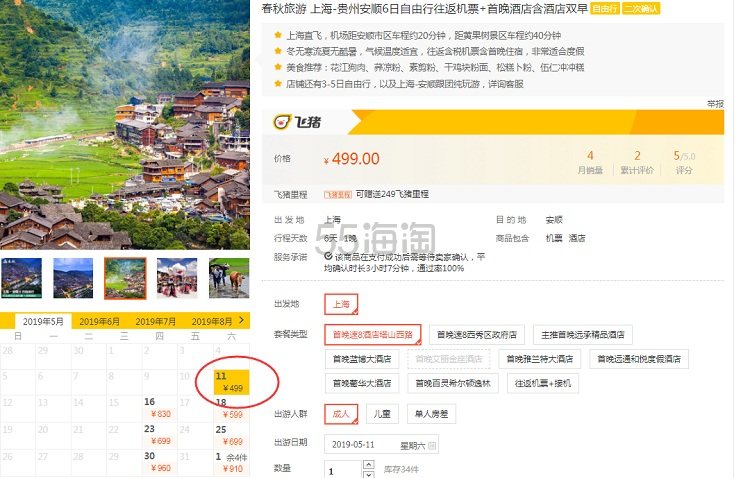The width and height of the screenshot is (750, 478).
Task: Open 月销量 count of 4
Action: pyautogui.click(x=590, y=162)
